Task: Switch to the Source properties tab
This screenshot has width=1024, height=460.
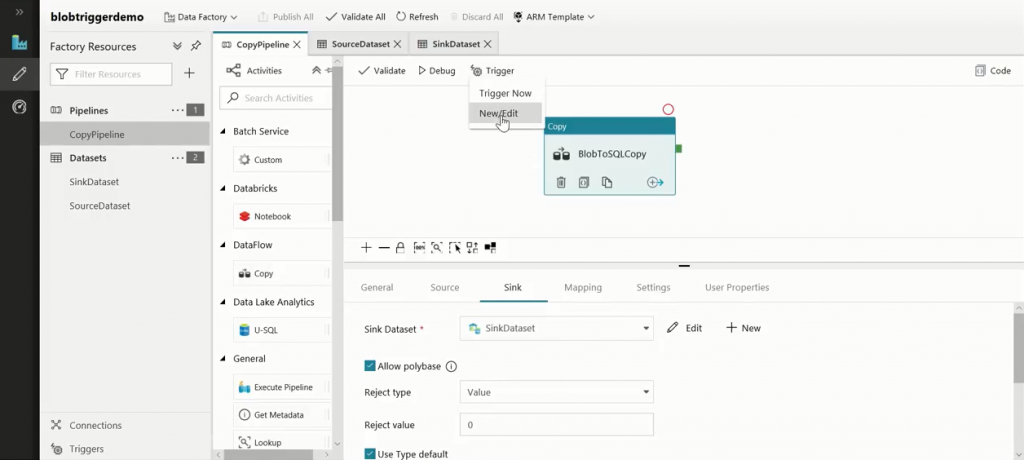Action: click(445, 288)
